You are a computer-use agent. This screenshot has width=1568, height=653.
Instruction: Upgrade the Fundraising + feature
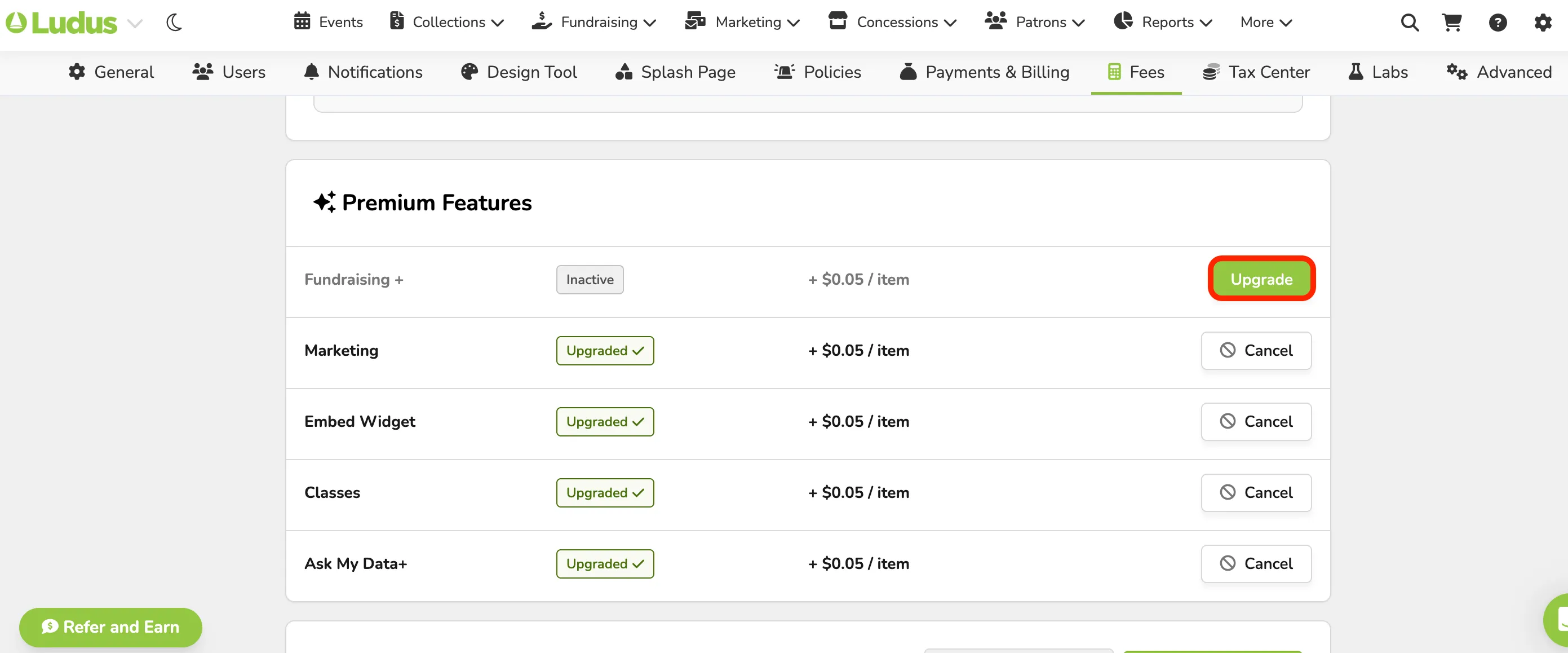[x=1261, y=279]
